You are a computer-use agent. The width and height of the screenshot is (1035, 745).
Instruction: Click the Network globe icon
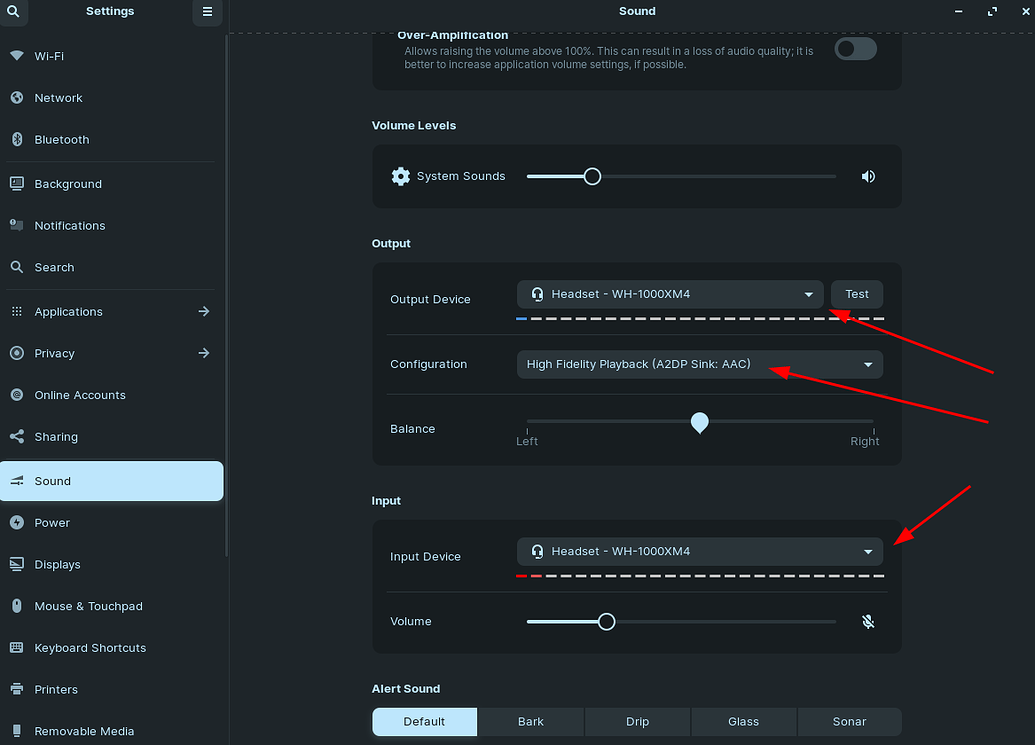(17, 98)
